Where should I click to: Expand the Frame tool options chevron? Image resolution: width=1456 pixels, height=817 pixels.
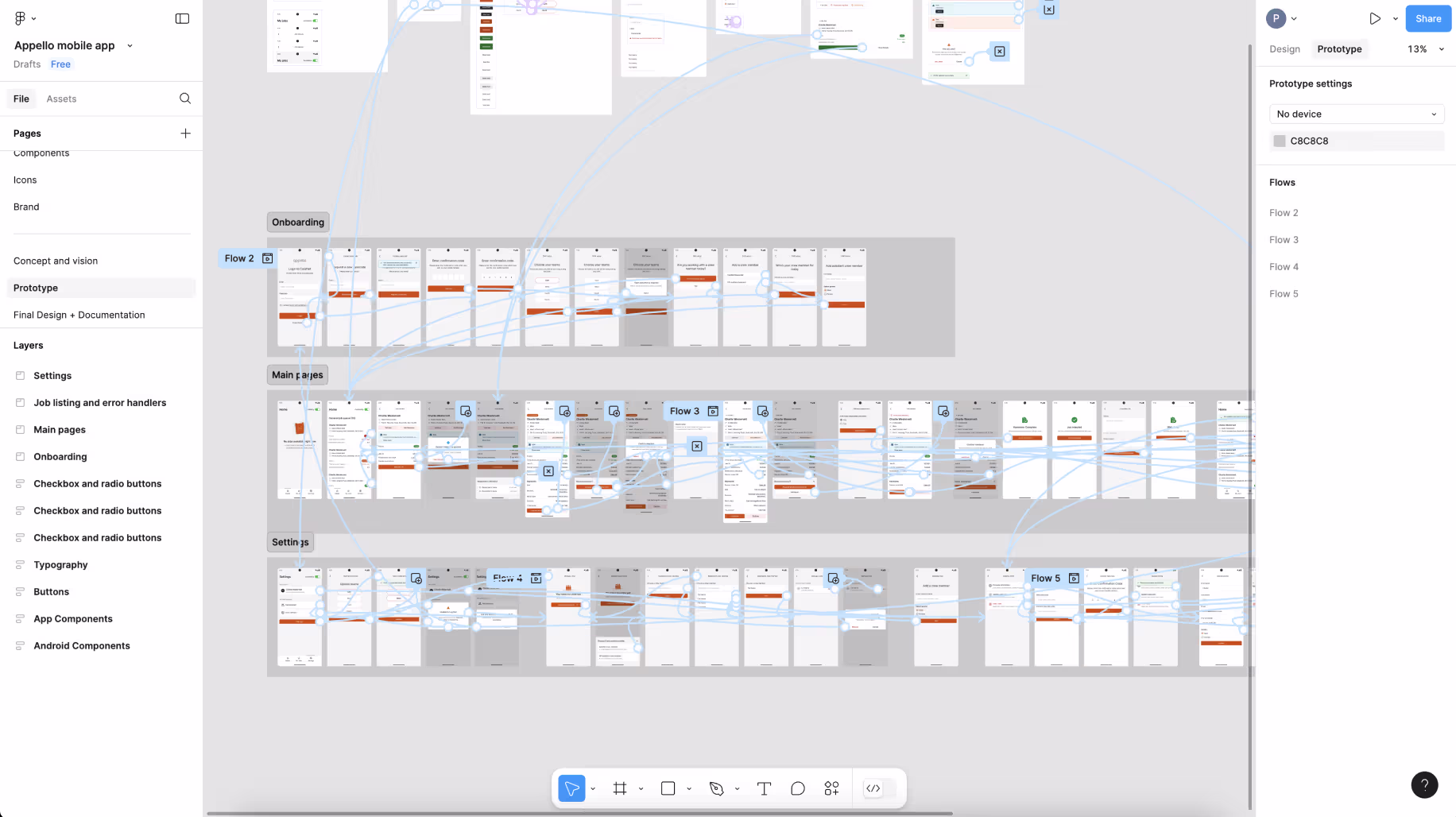point(641,788)
